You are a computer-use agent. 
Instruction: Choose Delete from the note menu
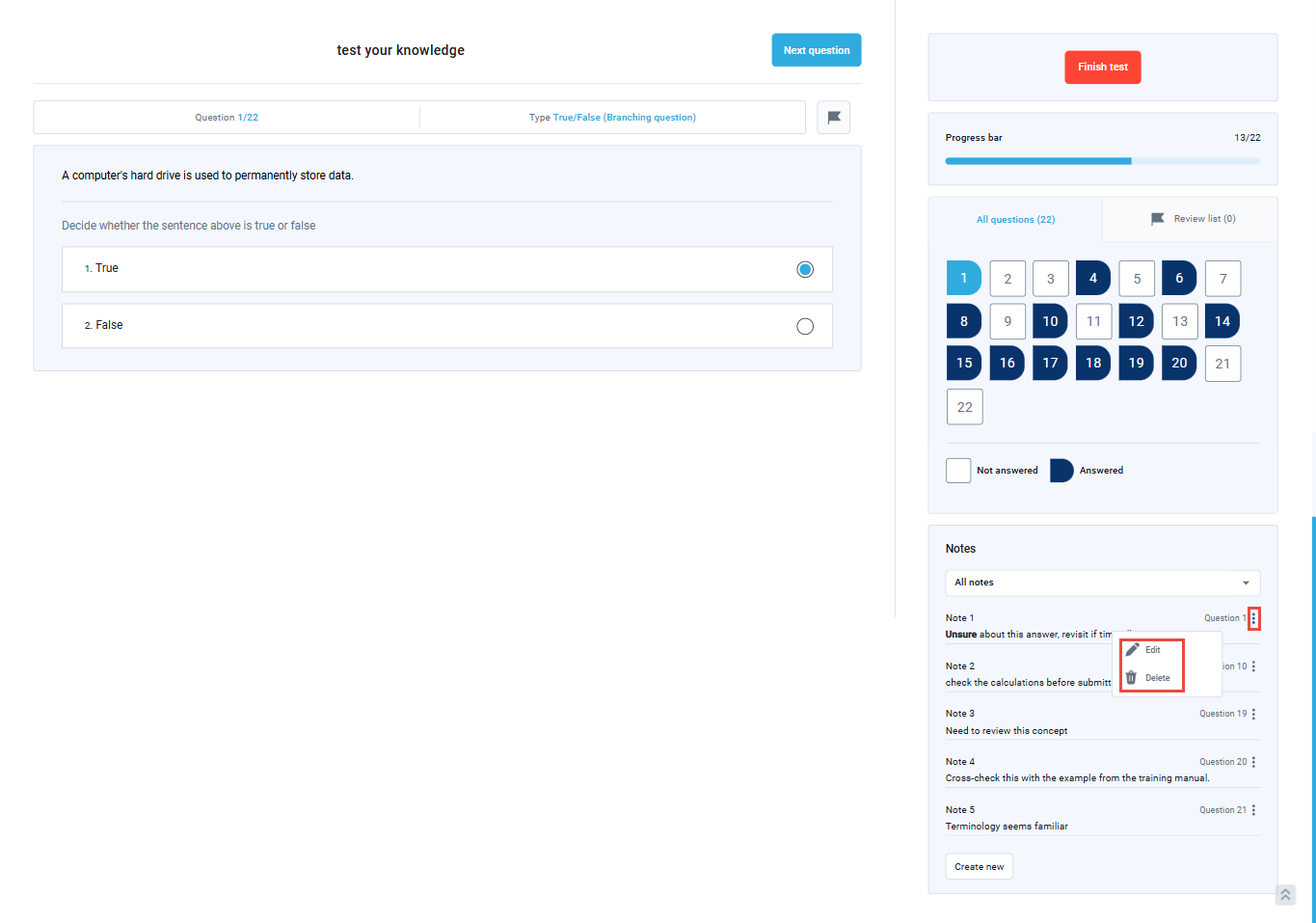(1149, 678)
